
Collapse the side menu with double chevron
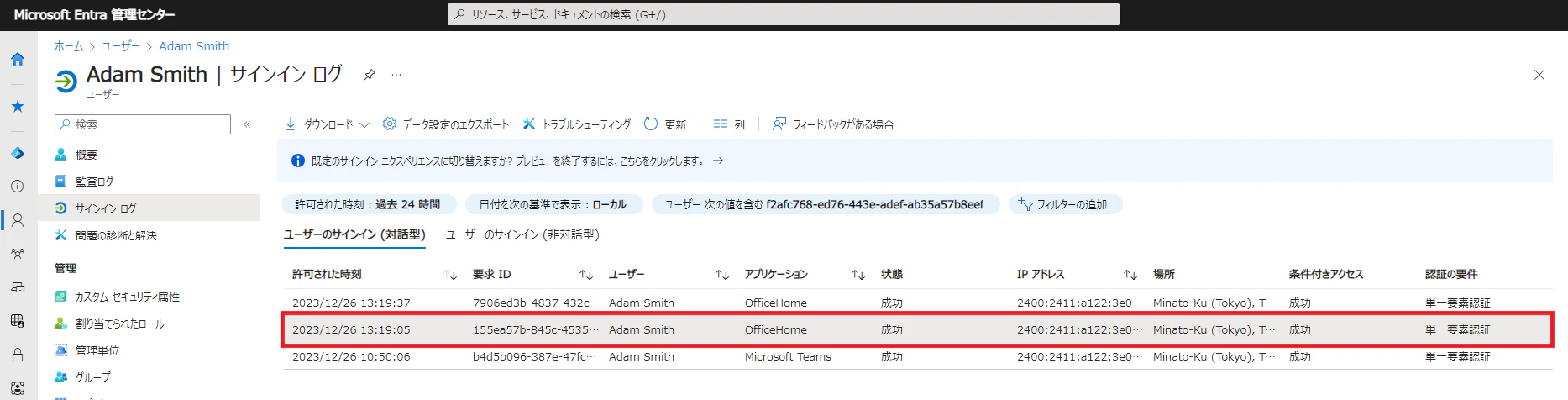coord(247,124)
